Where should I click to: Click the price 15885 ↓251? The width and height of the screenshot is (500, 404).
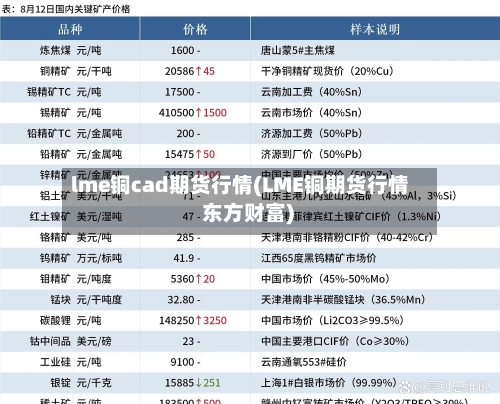click(x=193, y=383)
